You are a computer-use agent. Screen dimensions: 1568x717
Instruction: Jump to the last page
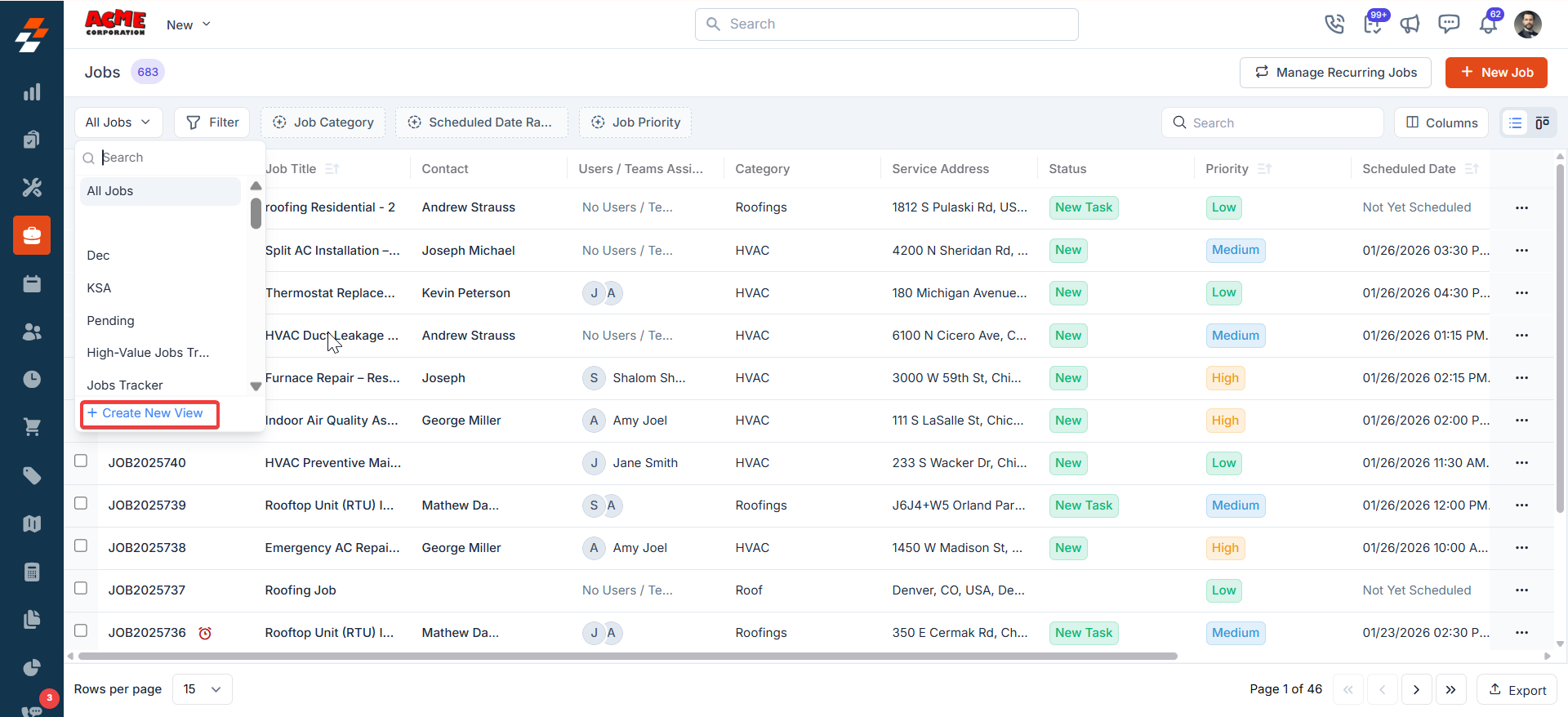click(x=1450, y=690)
